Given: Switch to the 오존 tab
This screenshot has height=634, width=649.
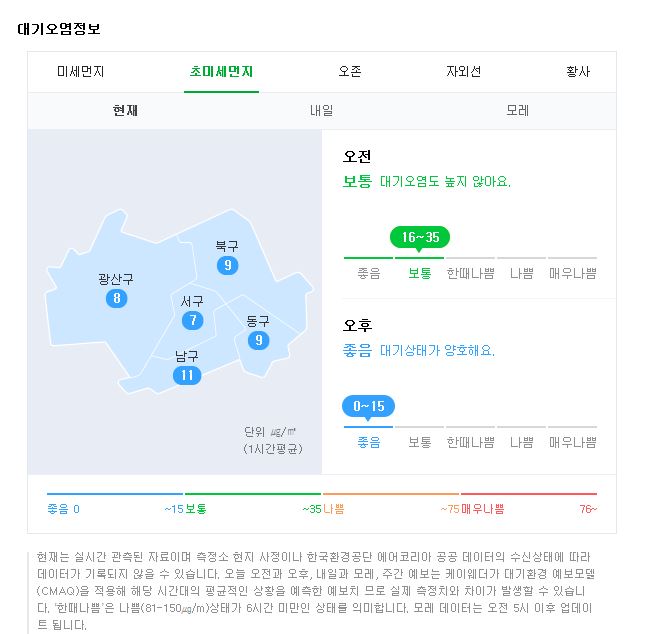Looking at the screenshot, I should [350, 72].
